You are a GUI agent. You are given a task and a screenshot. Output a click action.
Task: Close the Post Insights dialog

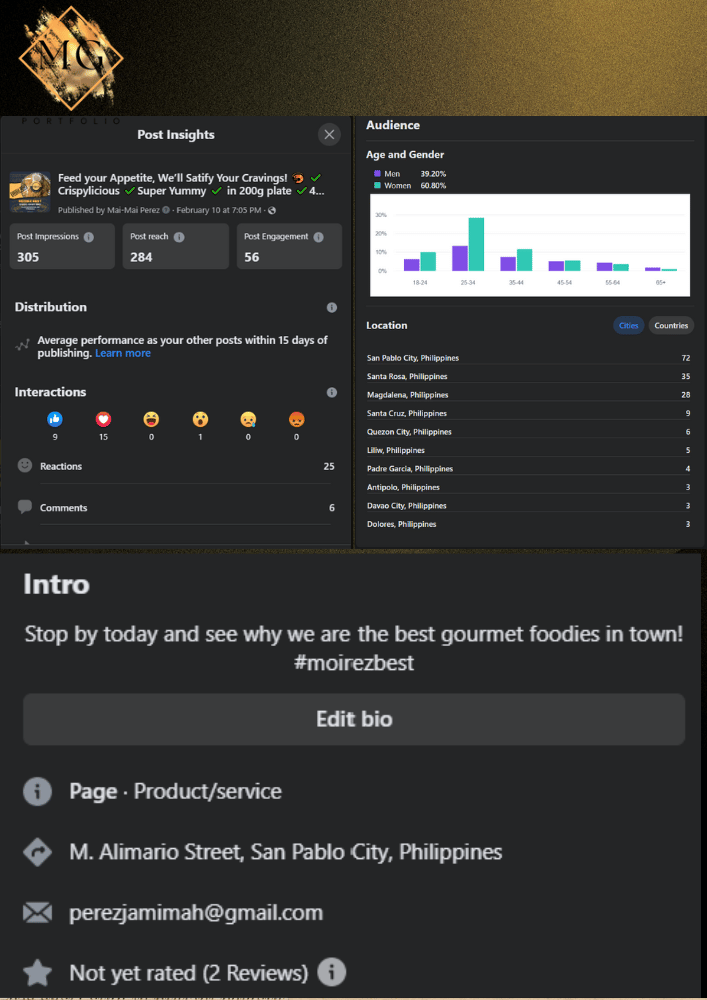tap(329, 135)
